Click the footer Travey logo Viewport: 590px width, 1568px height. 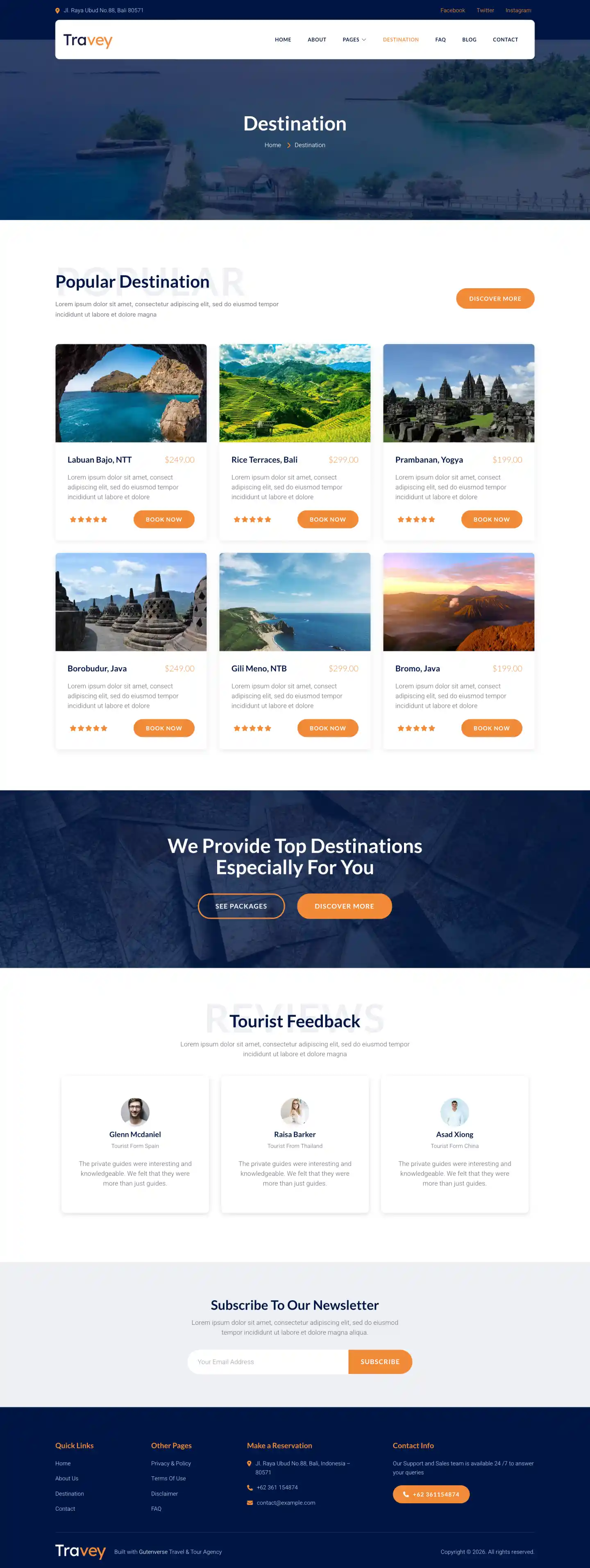[80, 1551]
